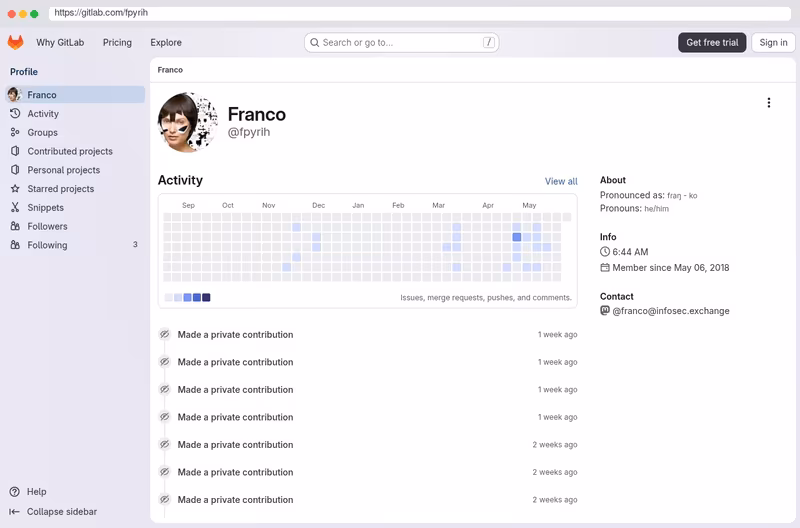Click the calendar icon beside Member since

(x=605, y=267)
